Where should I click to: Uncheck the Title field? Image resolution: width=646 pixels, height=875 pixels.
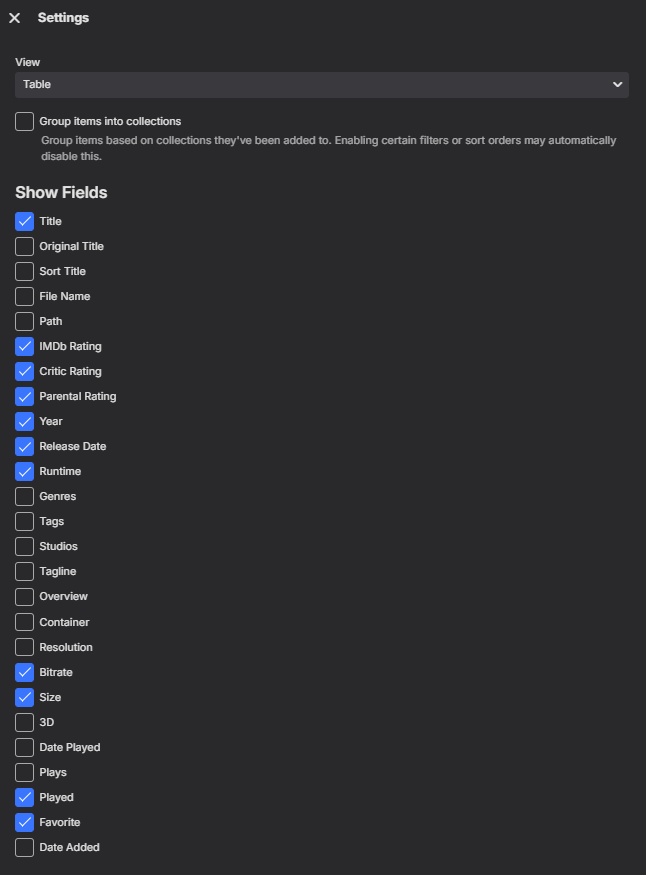click(24, 221)
